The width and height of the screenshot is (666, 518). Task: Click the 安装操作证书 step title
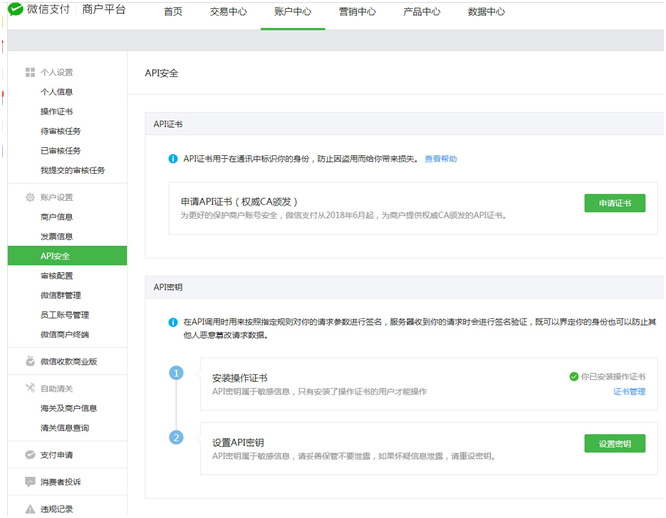coord(240,377)
